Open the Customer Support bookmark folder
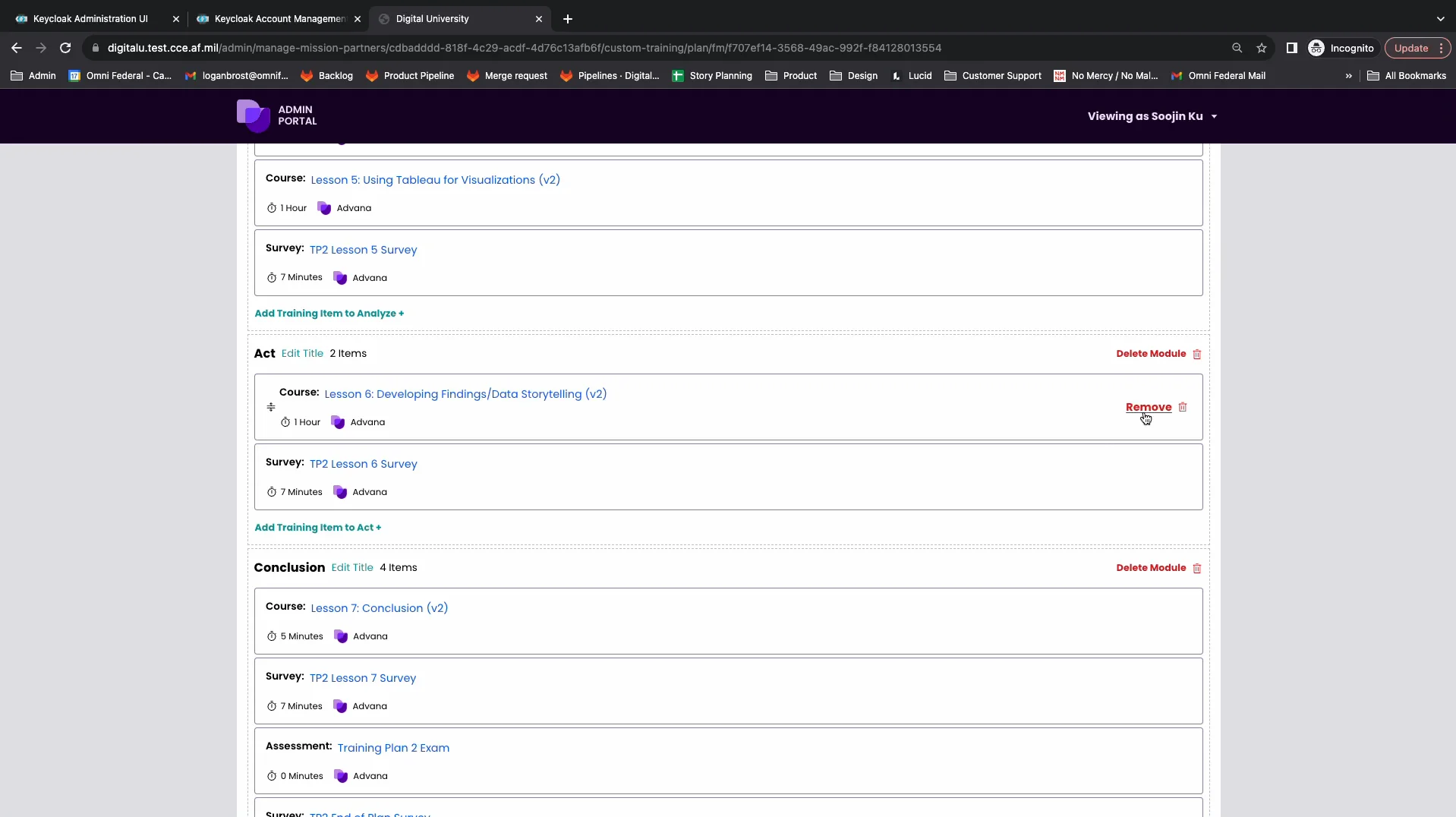This screenshot has width=1456, height=817. pos(993,76)
